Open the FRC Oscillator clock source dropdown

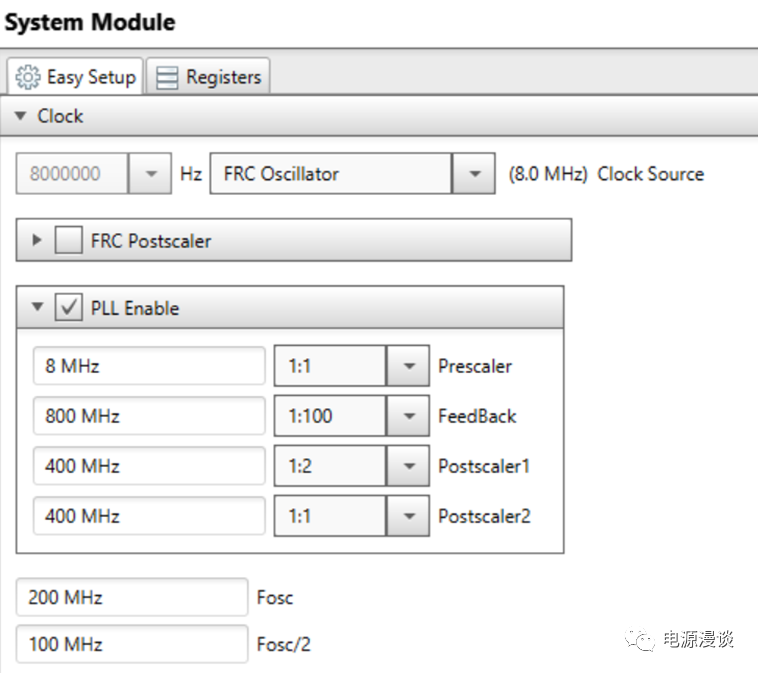pos(473,174)
